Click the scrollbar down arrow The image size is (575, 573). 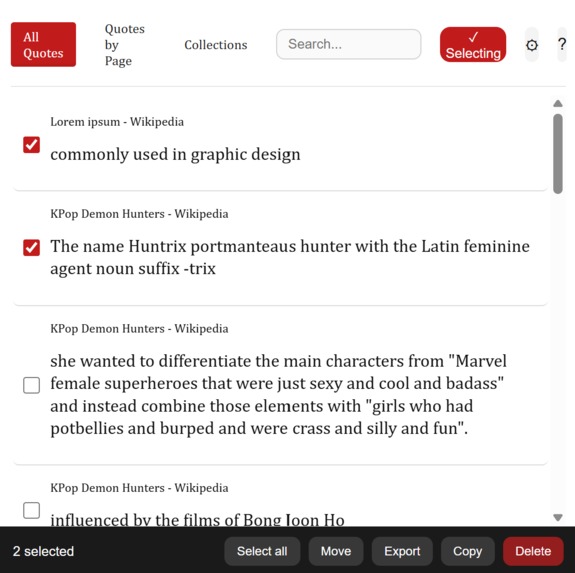point(558,517)
